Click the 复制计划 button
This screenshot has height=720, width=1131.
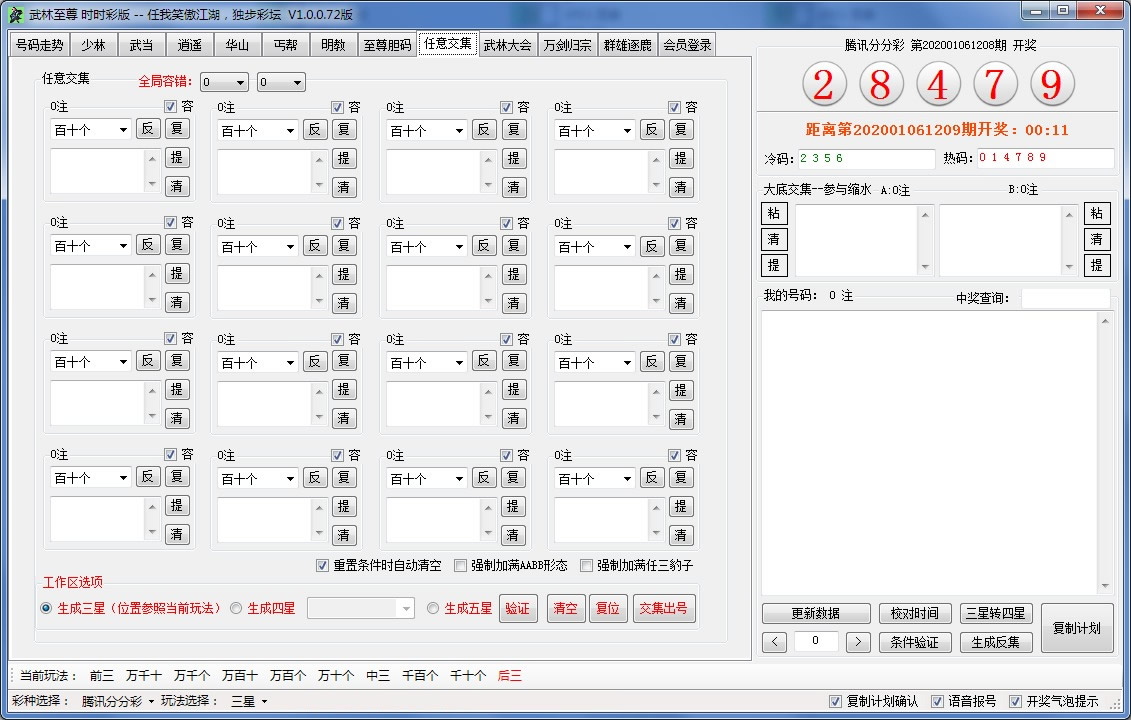[x=1076, y=628]
